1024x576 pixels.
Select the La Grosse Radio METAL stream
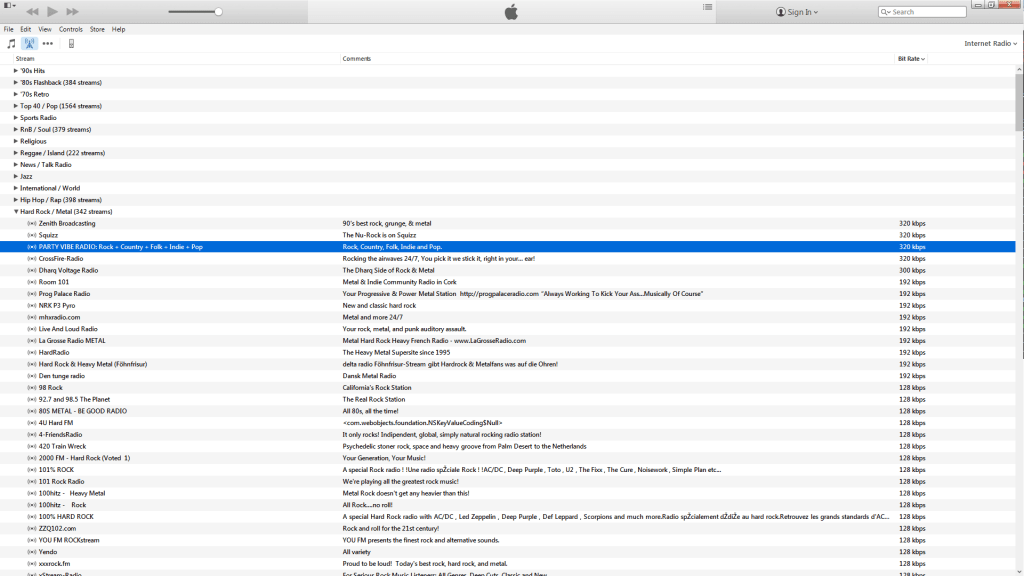click(72, 341)
